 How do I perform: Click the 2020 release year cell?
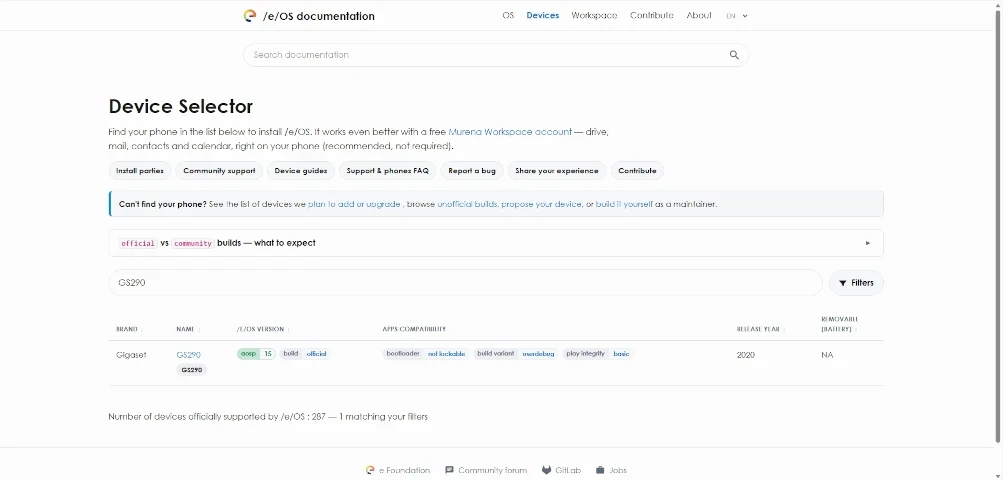[x=746, y=355]
